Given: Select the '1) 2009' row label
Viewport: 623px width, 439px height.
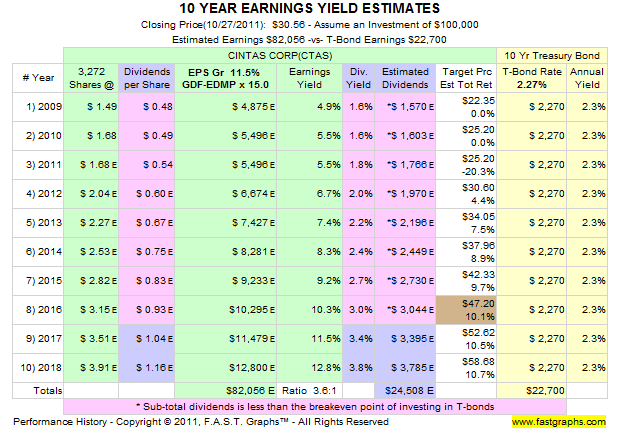Looking at the screenshot, I should pos(38,107).
